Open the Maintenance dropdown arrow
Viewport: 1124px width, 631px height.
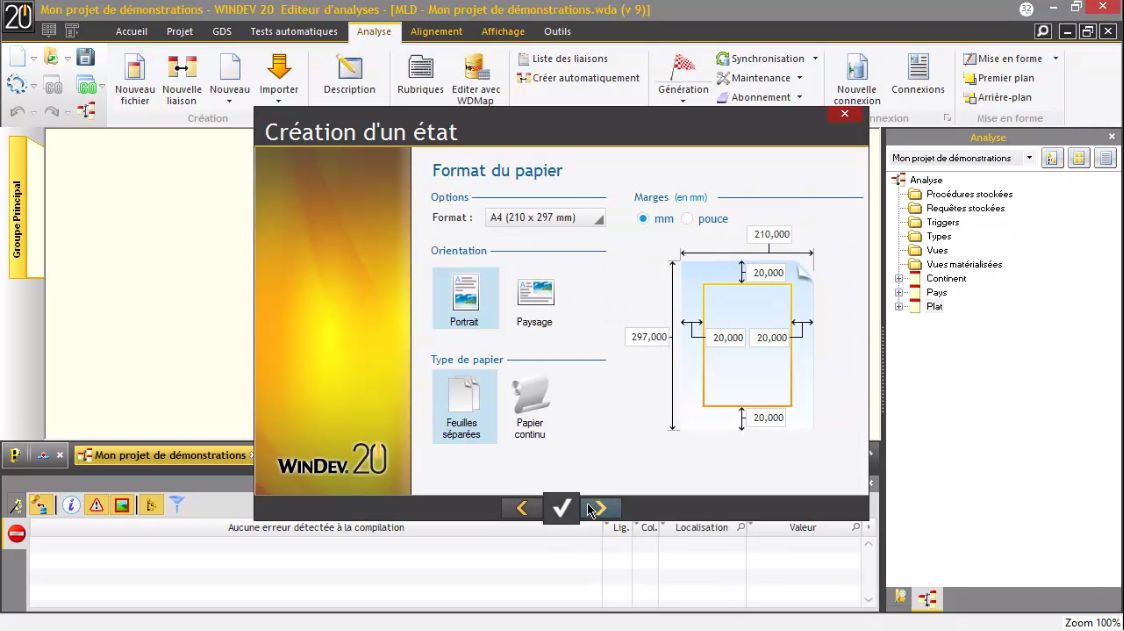click(799, 77)
